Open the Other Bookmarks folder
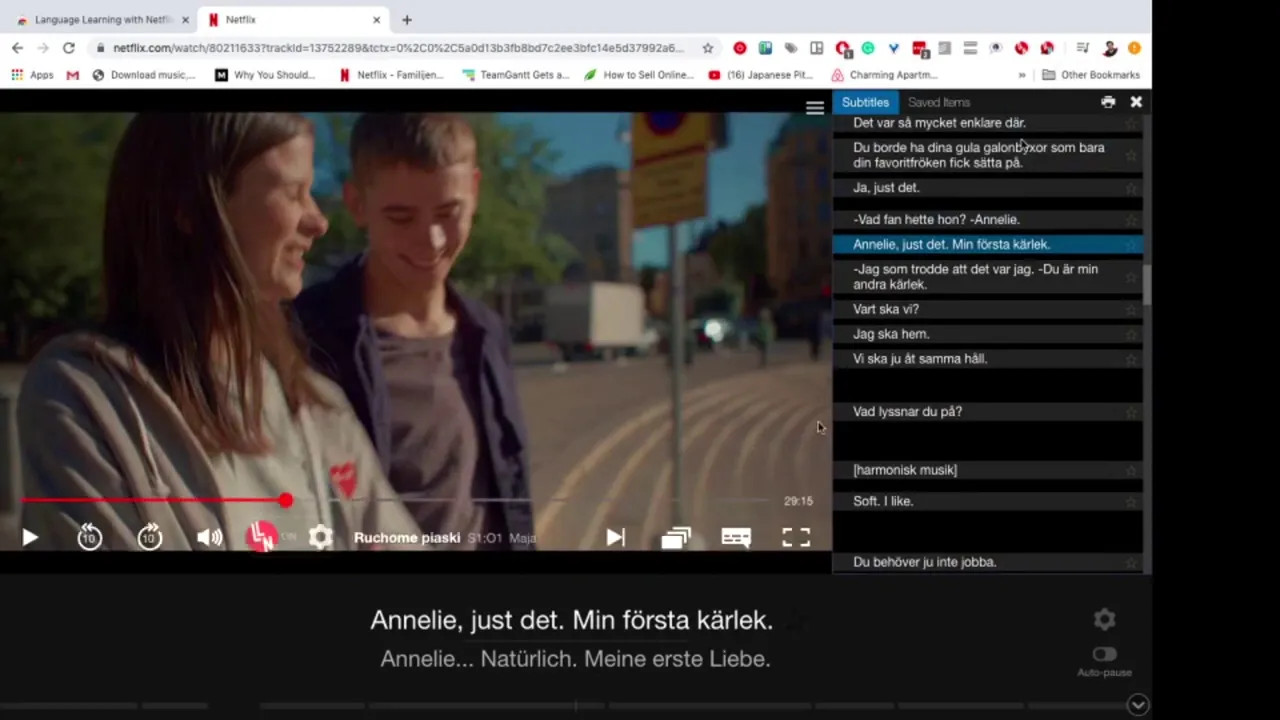This screenshot has width=1280, height=720. (x=1090, y=75)
